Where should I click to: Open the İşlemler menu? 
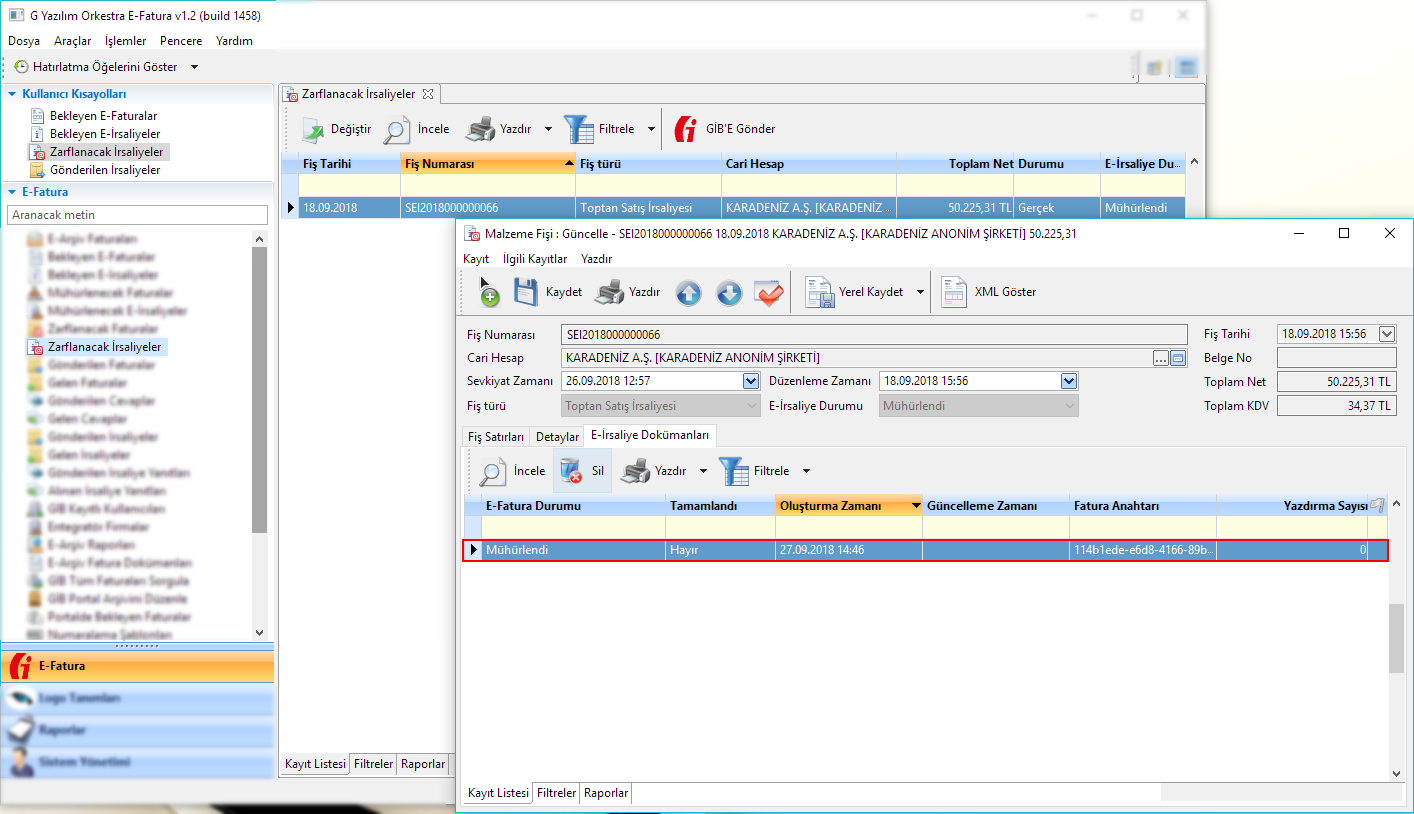click(125, 41)
